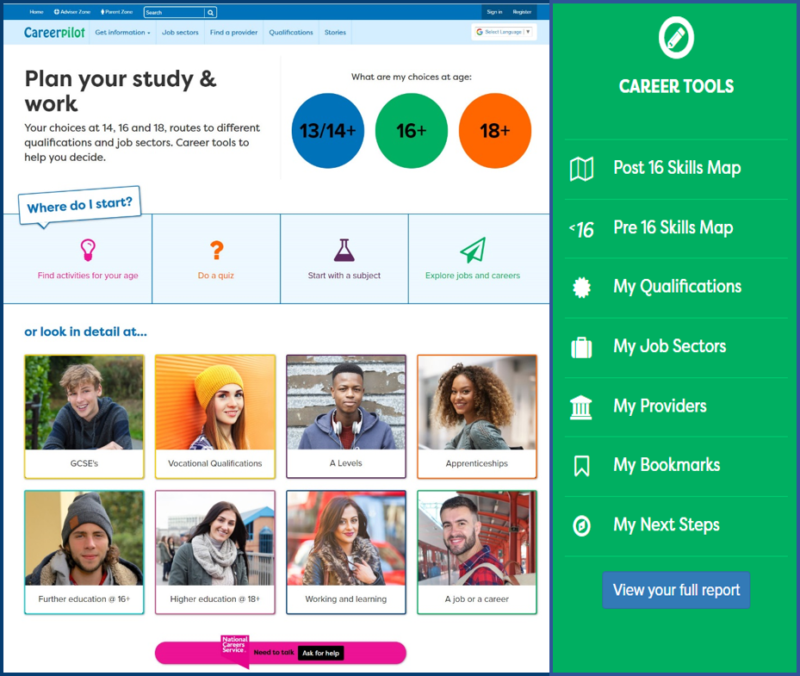
Task: Open My Qualifications tool
Action: [676, 288]
